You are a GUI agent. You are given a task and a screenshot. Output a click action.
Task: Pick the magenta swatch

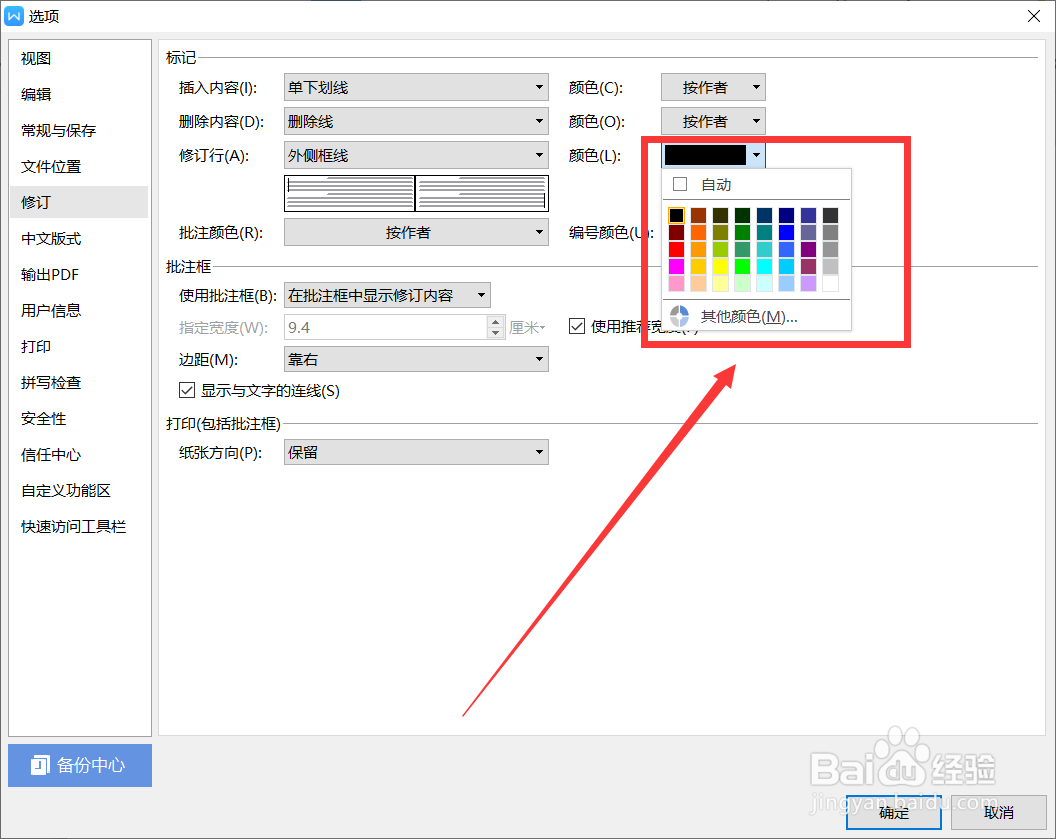676,267
